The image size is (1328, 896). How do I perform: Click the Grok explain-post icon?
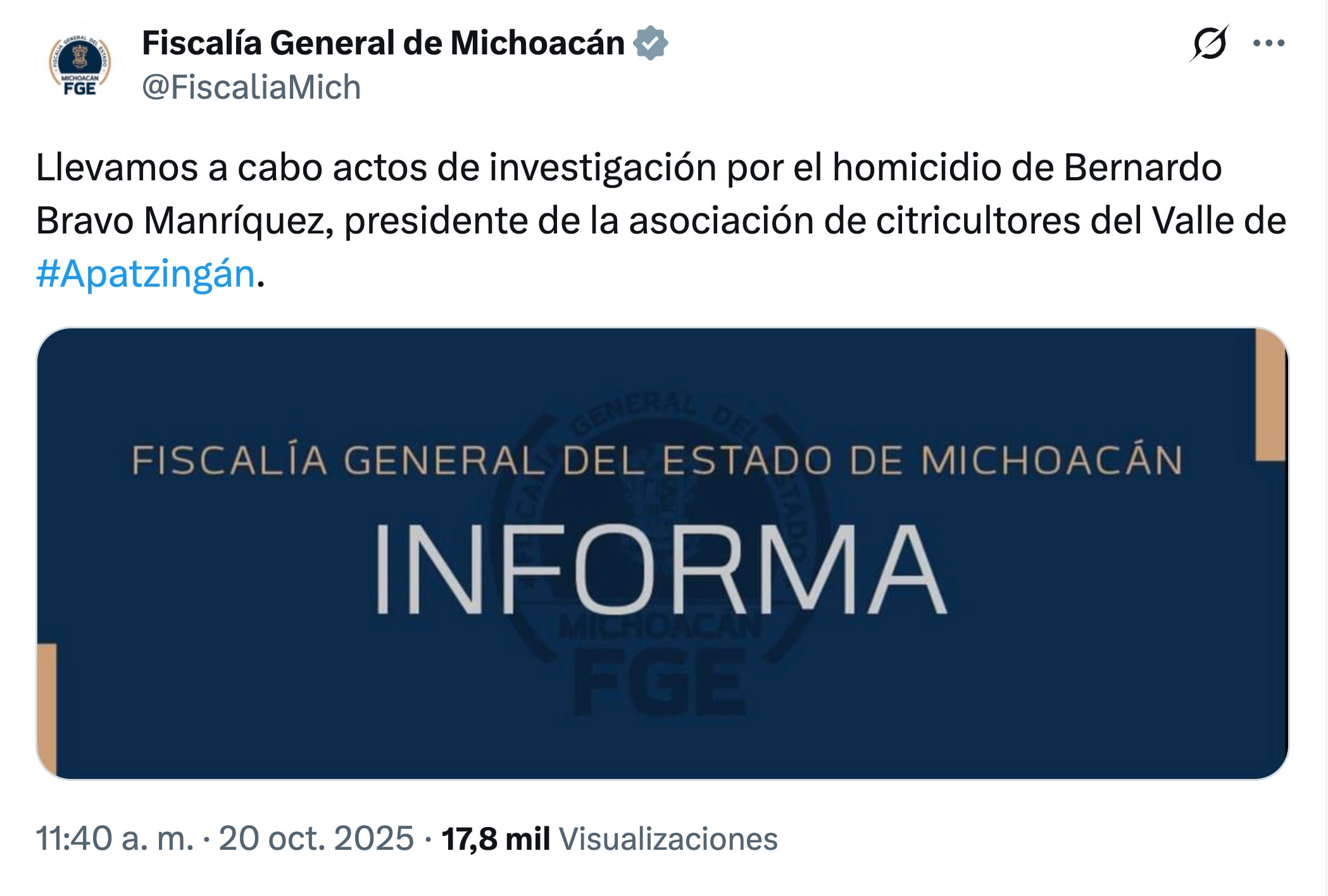click(1209, 44)
